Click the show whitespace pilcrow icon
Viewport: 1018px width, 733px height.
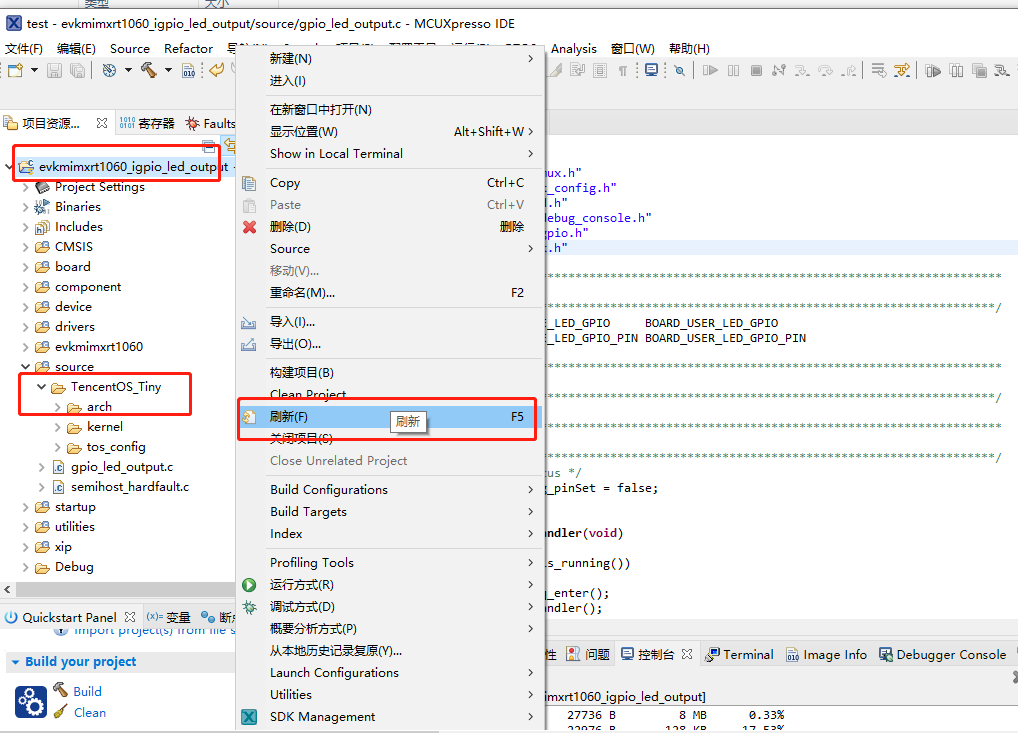pyautogui.click(x=623, y=70)
